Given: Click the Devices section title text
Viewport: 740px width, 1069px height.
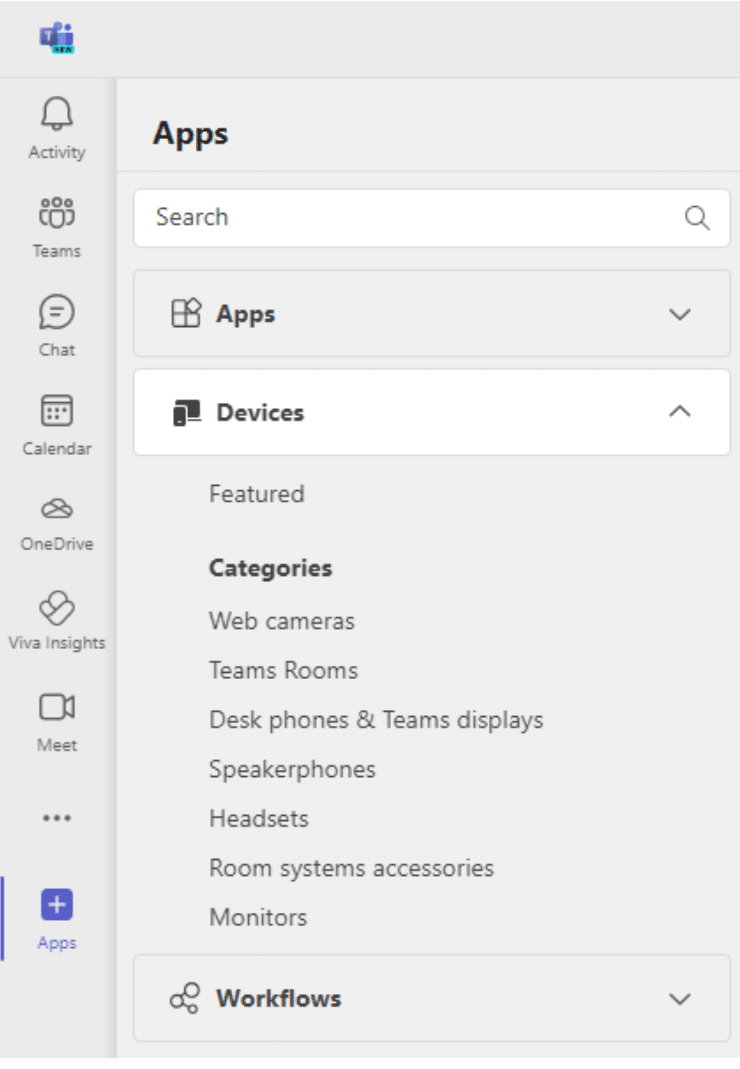Looking at the screenshot, I should pyautogui.click(x=260, y=412).
